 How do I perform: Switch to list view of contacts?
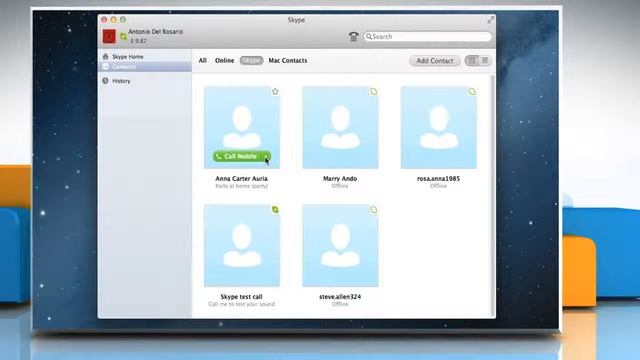pos(485,60)
